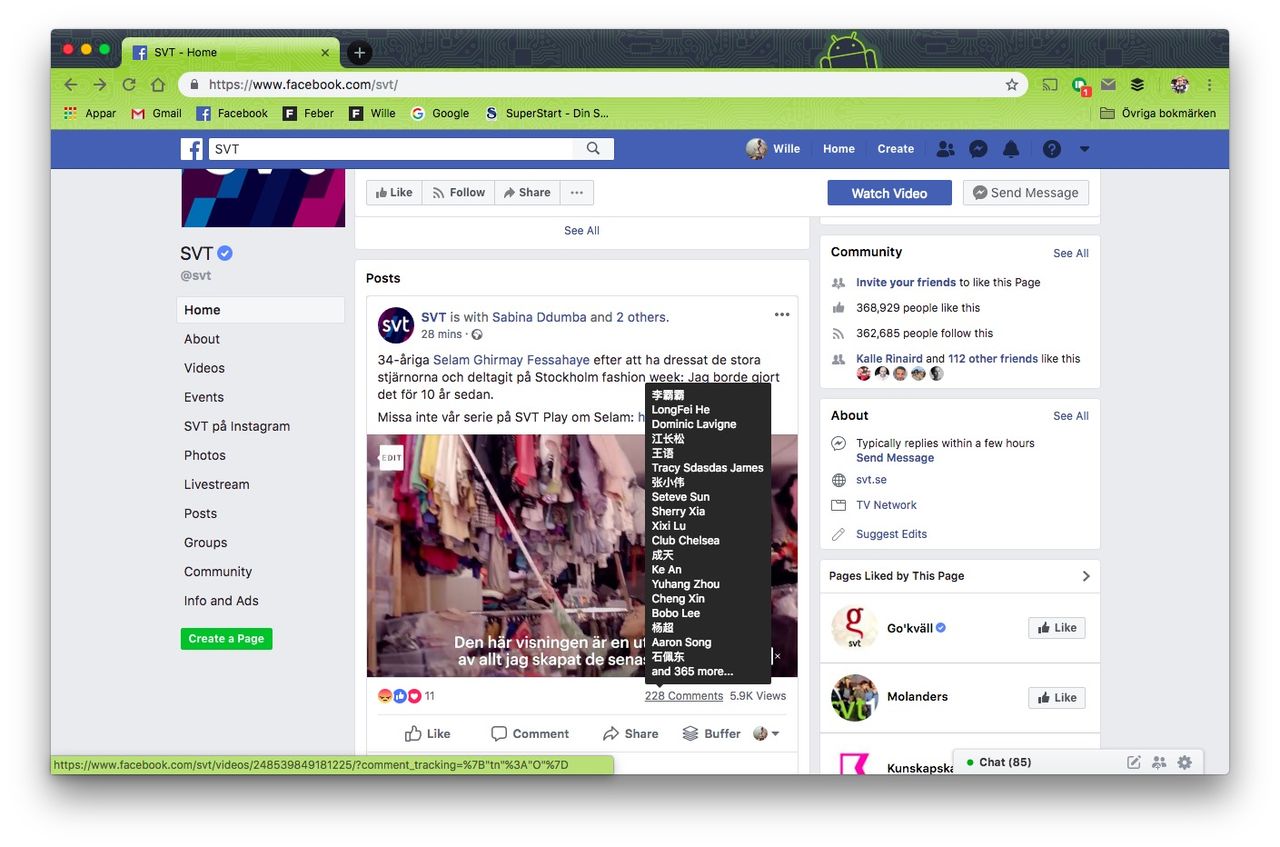Open the post-as profile selector dropdown
Image resolution: width=1280 pixels, height=847 pixels.
pos(766,734)
